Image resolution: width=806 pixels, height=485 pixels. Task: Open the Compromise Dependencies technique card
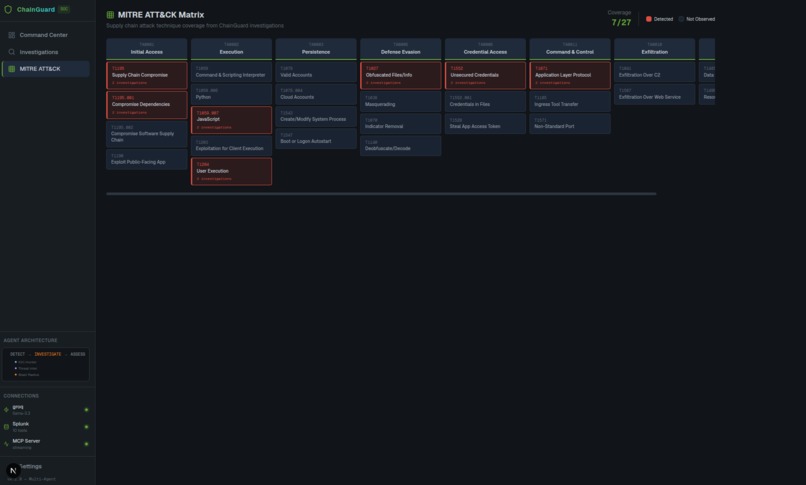[x=146, y=105]
